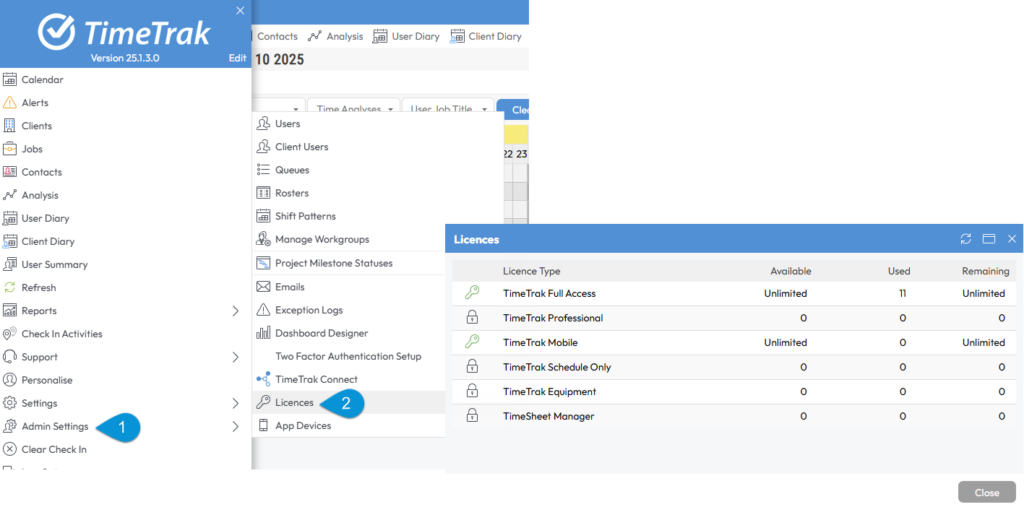Screen dimensions: 1024x507
Task: Select Licences key icon in submenu
Action: (x=263, y=402)
